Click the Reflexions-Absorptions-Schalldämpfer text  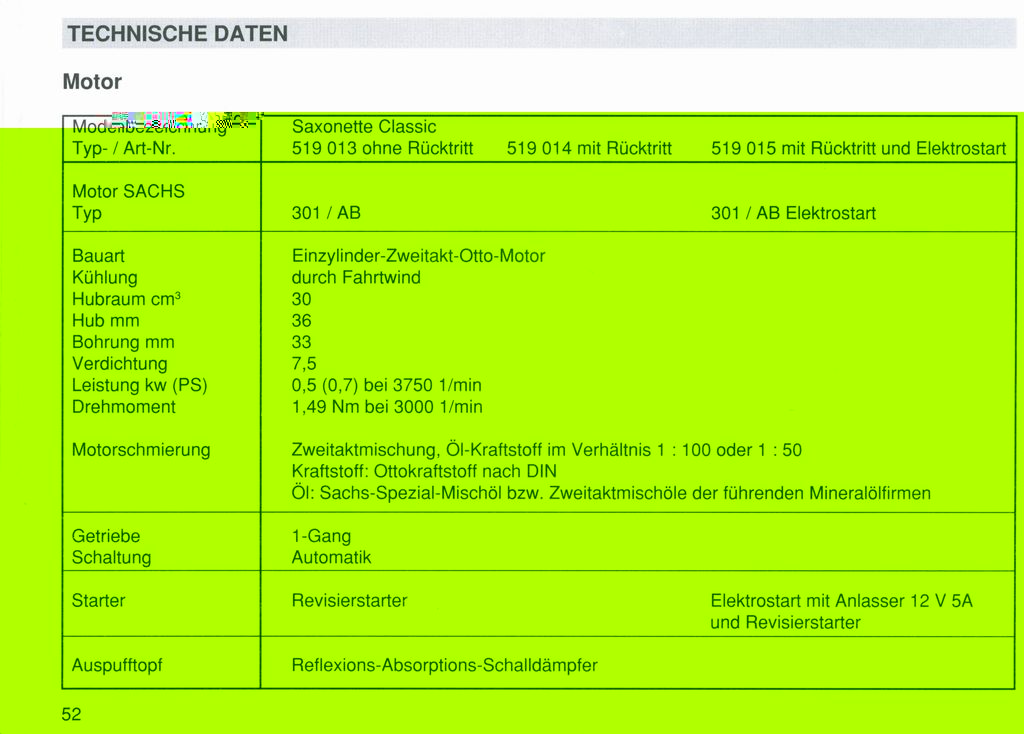pos(444,665)
